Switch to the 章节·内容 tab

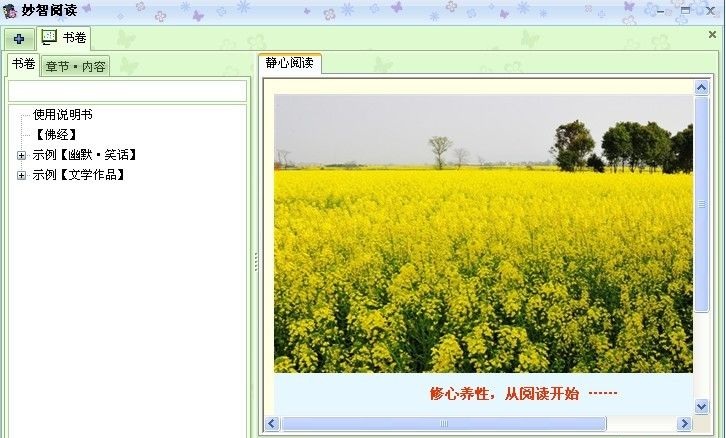(75, 67)
